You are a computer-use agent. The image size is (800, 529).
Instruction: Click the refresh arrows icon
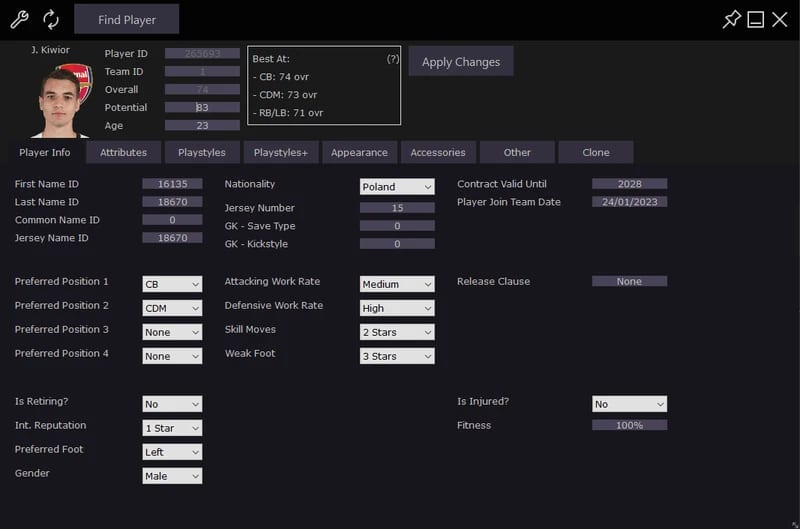[x=51, y=19]
